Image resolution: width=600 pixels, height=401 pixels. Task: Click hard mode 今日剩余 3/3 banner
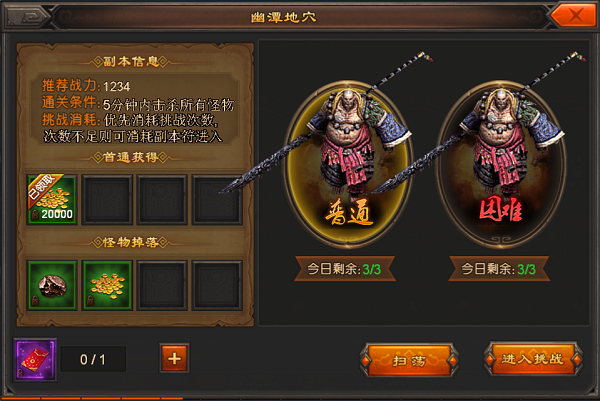(x=499, y=269)
